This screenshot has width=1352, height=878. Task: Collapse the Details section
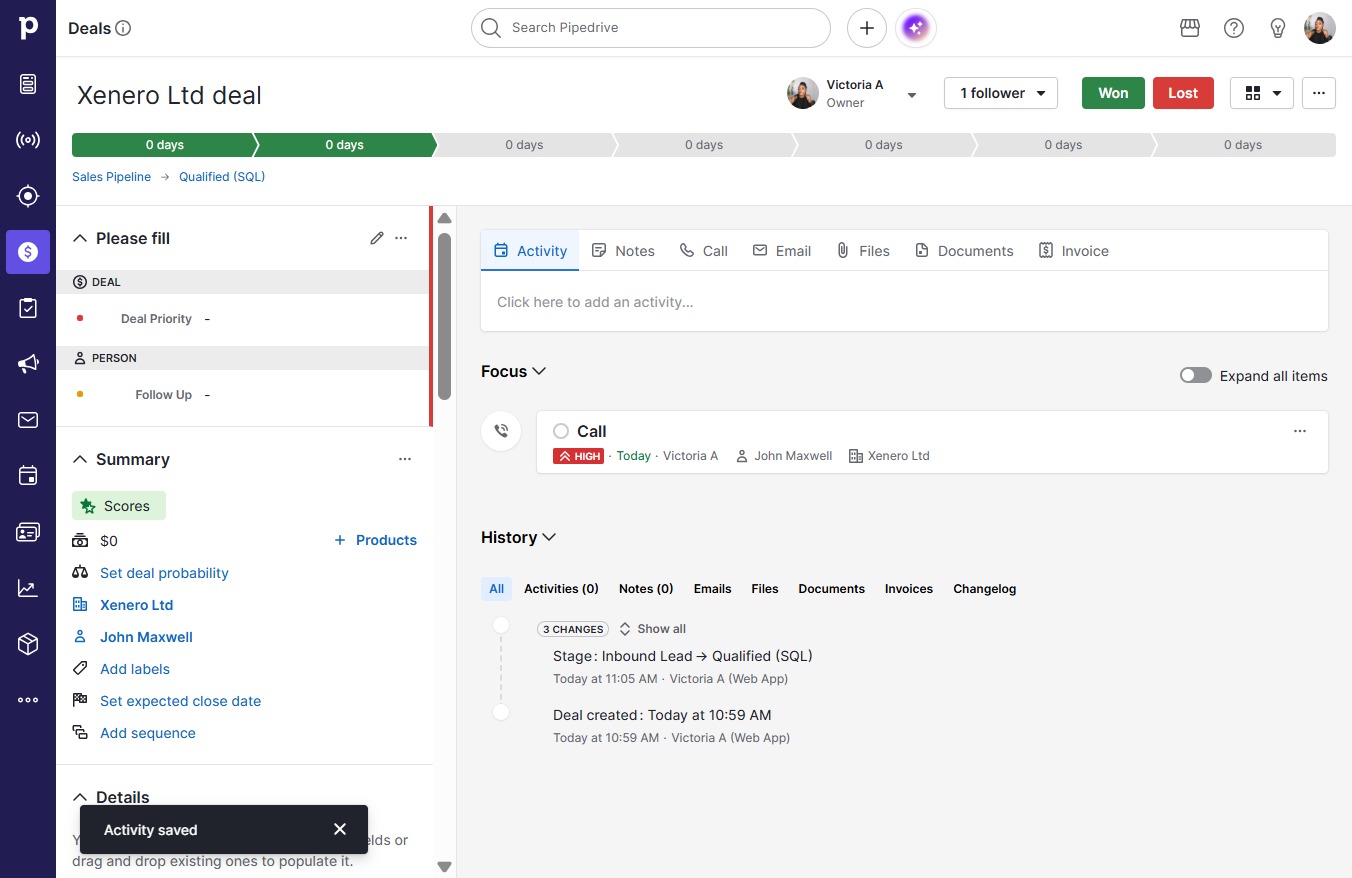[81, 797]
